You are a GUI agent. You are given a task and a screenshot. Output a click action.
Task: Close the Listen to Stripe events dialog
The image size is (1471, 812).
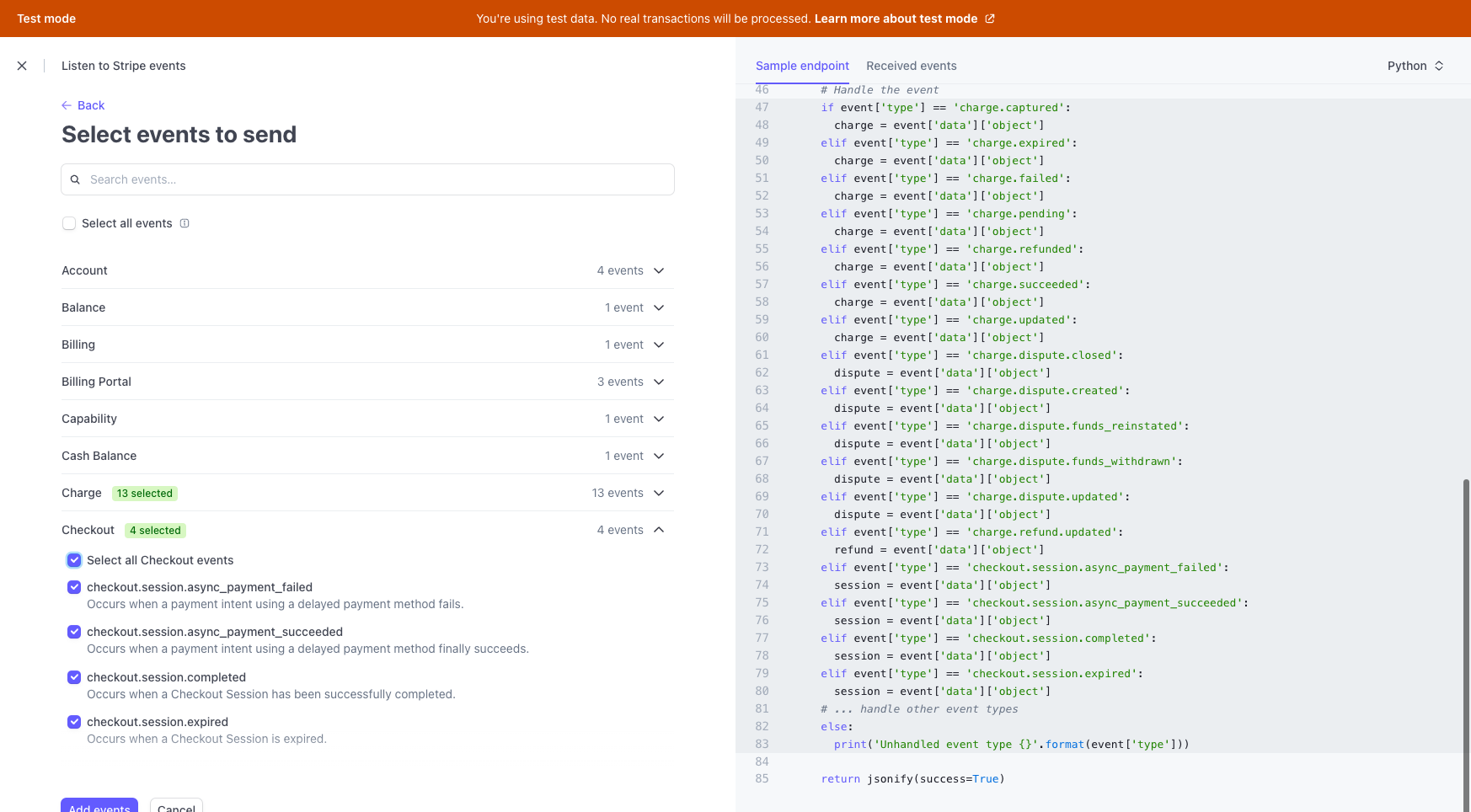coord(22,66)
